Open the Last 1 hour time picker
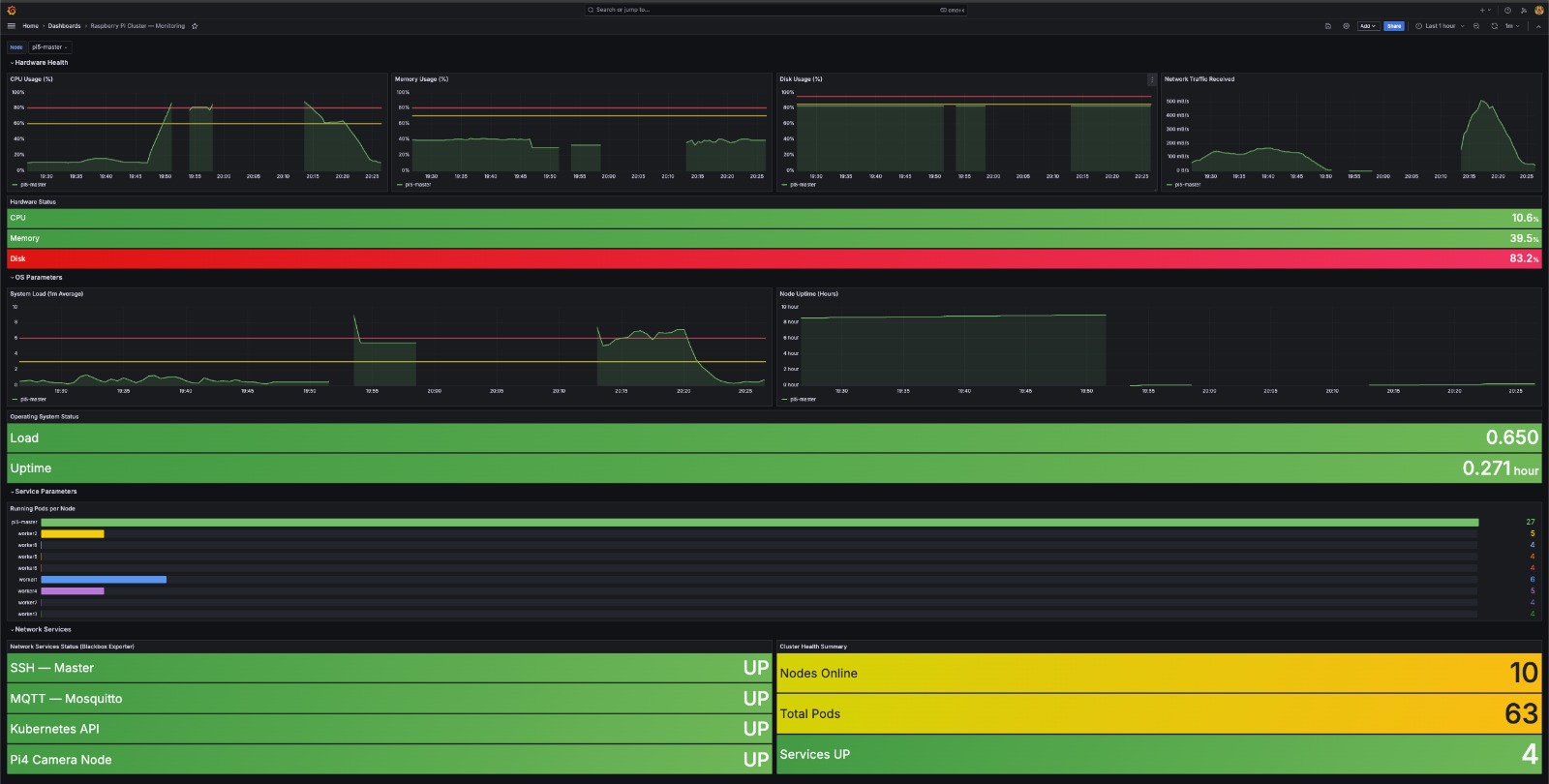The width and height of the screenshot is (1549, 784). (x=1440, y=26)
